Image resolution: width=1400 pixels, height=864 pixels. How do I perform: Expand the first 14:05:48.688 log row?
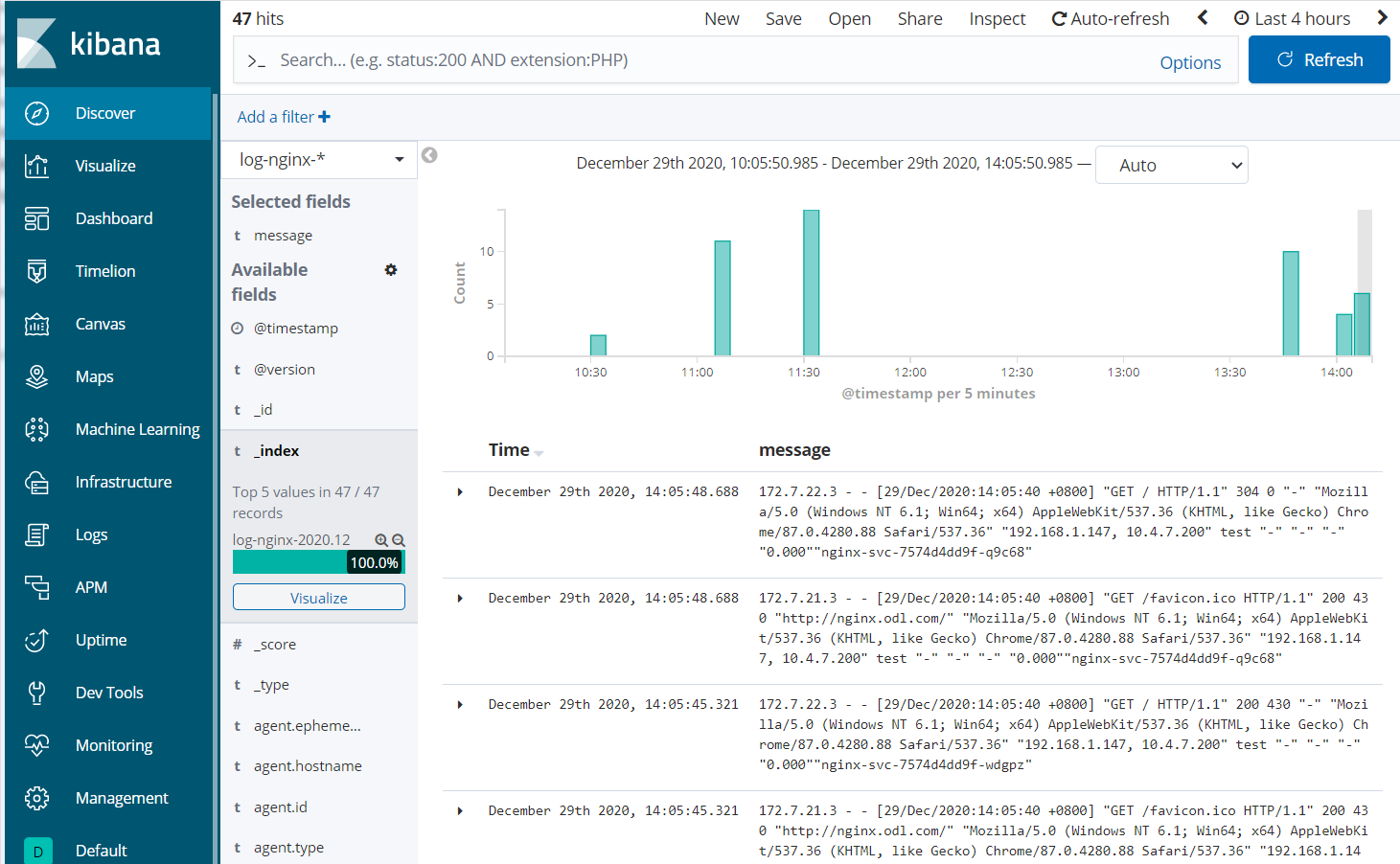click(460, 492)
